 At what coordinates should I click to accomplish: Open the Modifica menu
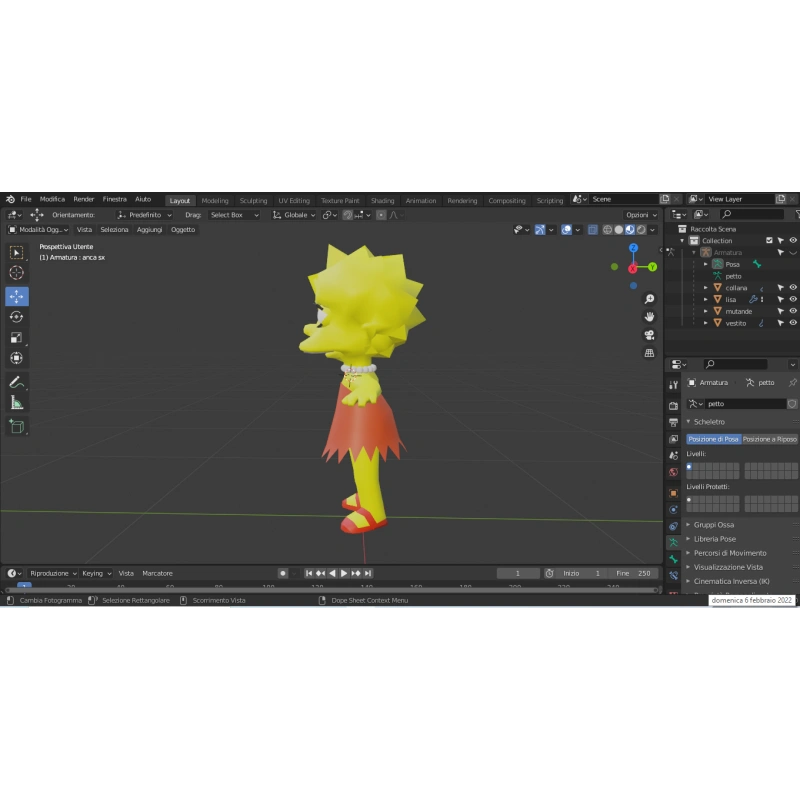[x=52, y=199]
